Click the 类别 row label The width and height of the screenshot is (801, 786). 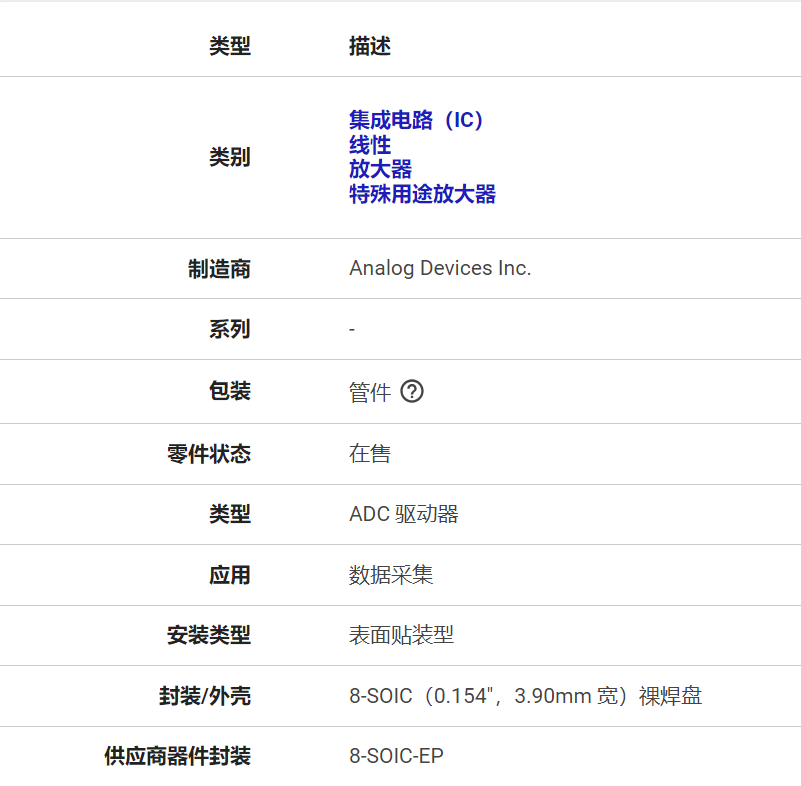[x=229, y=157]
